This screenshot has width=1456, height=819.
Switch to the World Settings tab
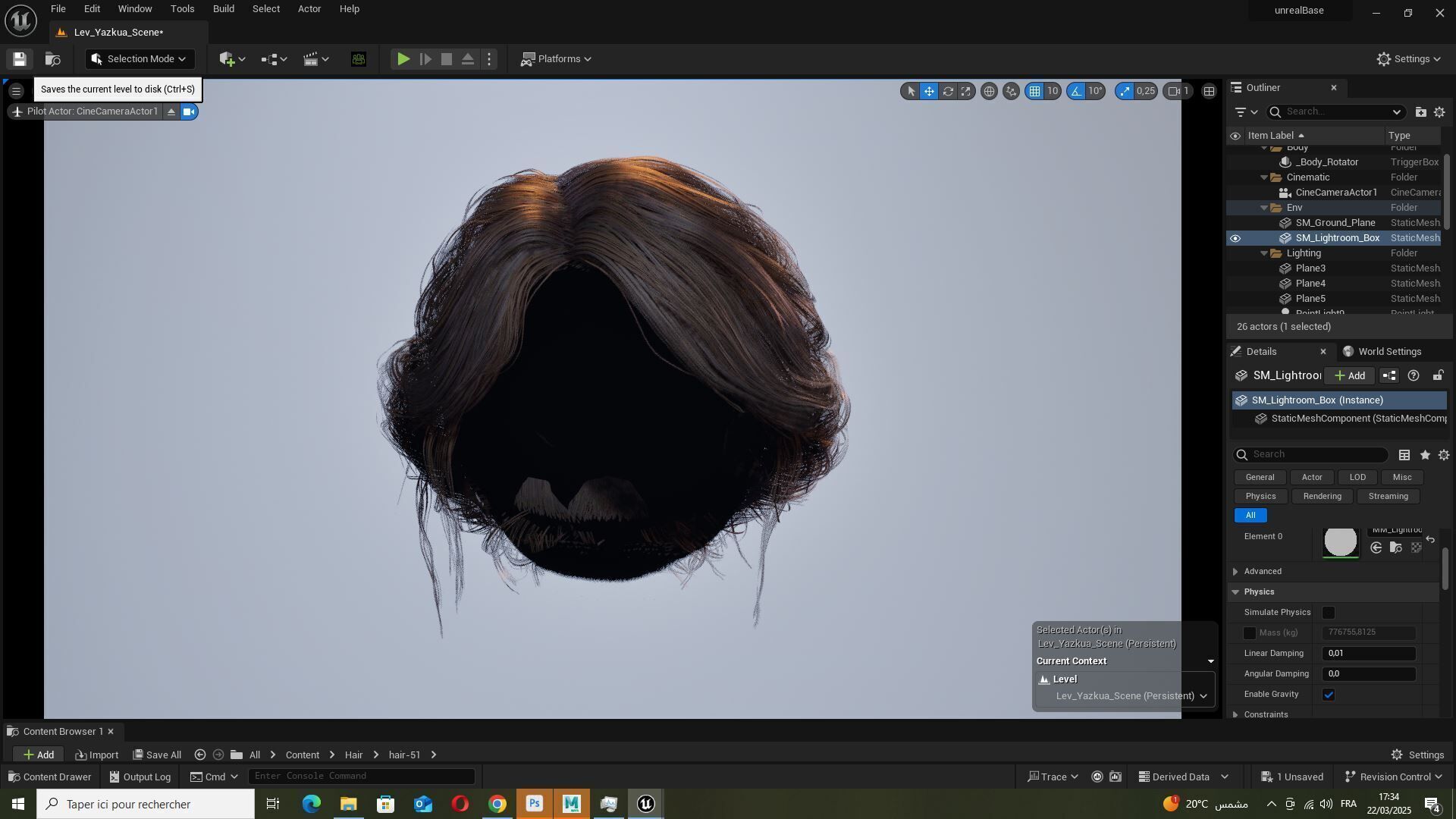tap(1382, 352)
